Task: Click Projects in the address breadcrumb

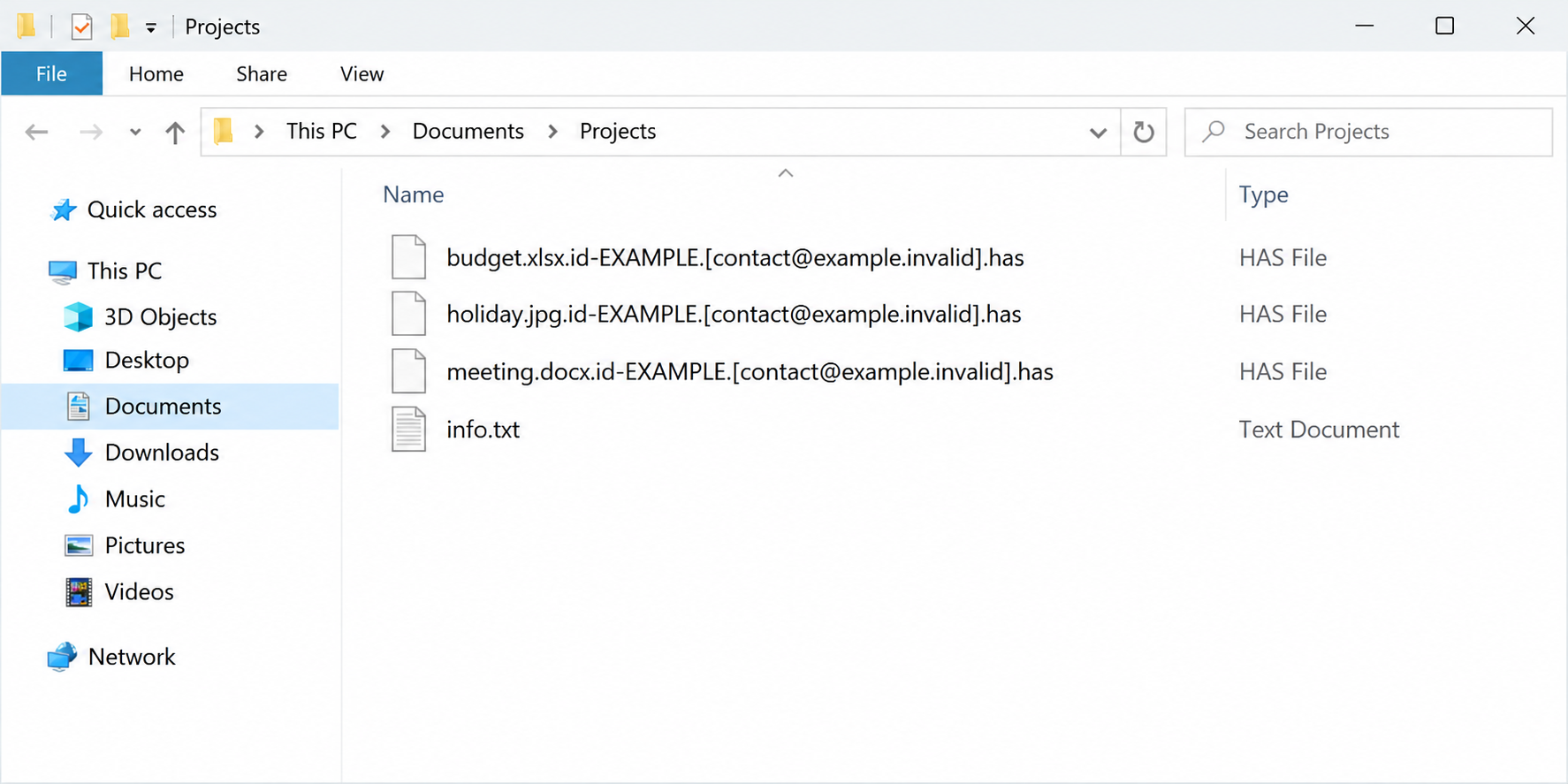Action: [618, 131]
